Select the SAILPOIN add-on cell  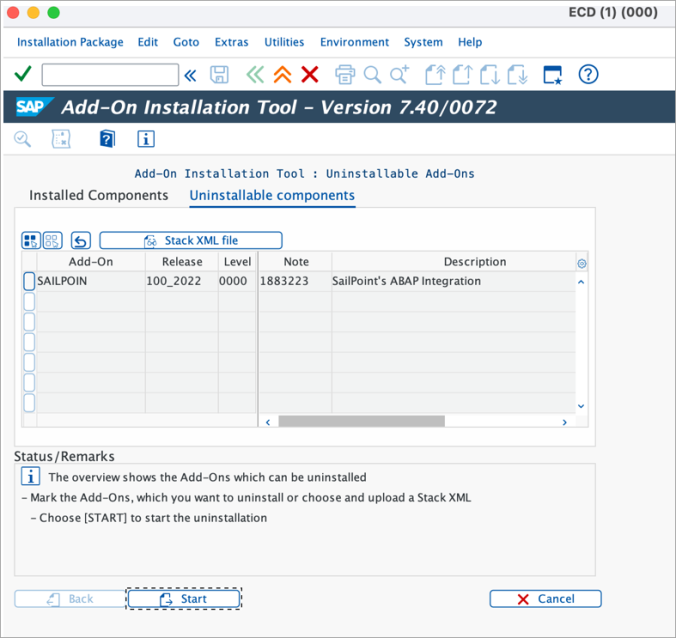tap(91, 281)
